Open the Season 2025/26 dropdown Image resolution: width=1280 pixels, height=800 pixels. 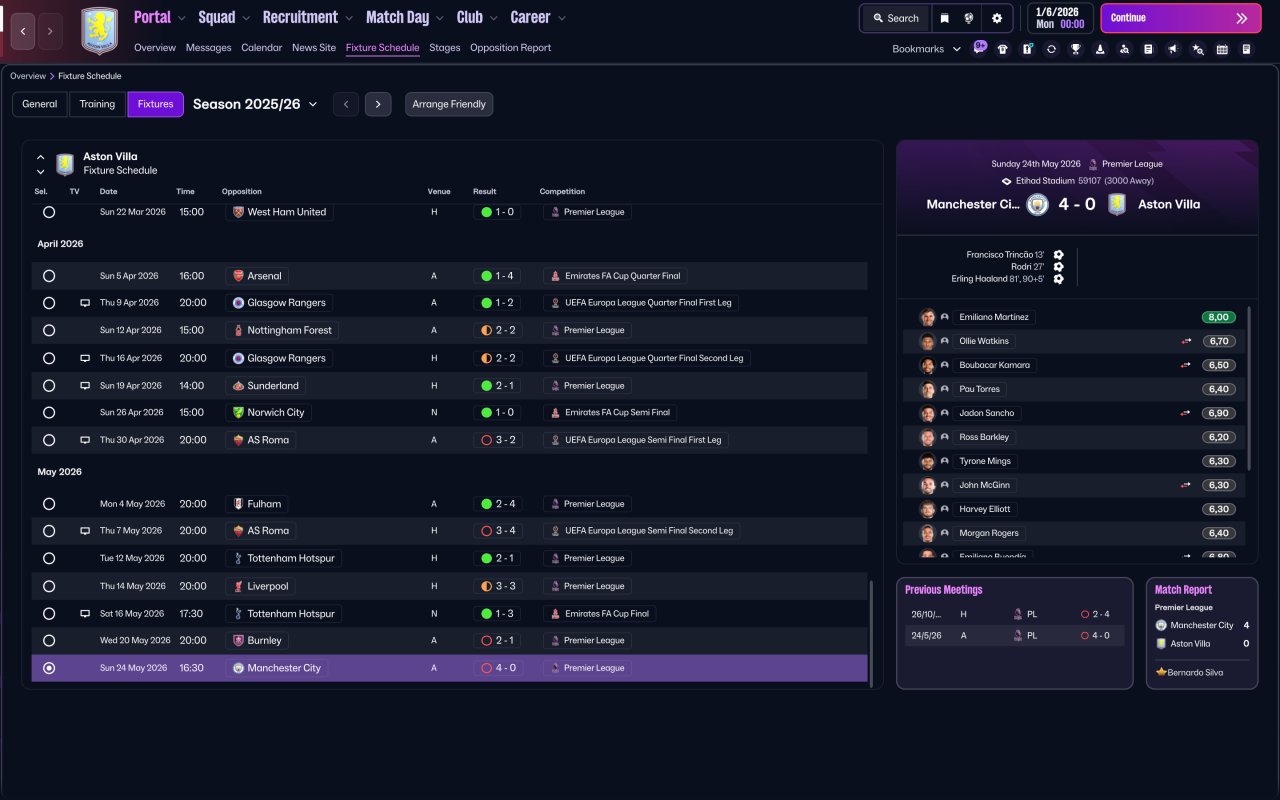pos(255,104)
